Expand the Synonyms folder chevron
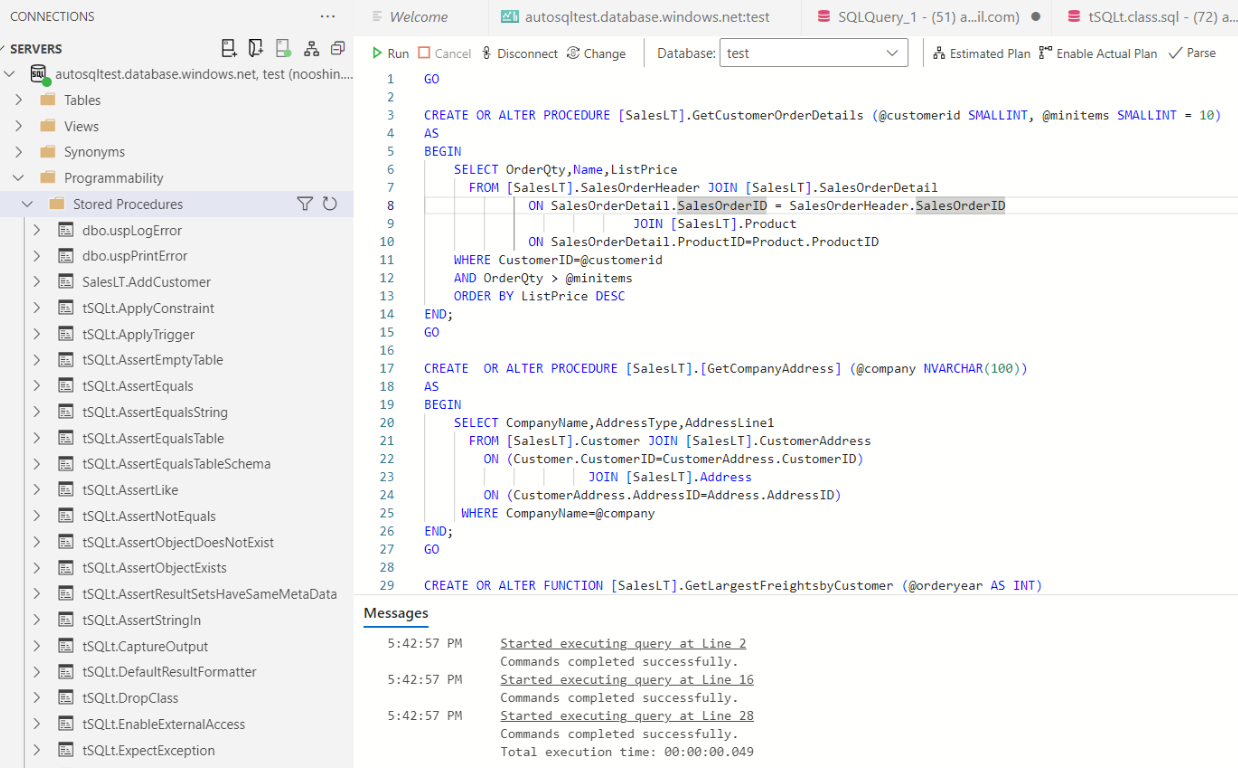The image size is (1238, 768). tap(19, 152)
